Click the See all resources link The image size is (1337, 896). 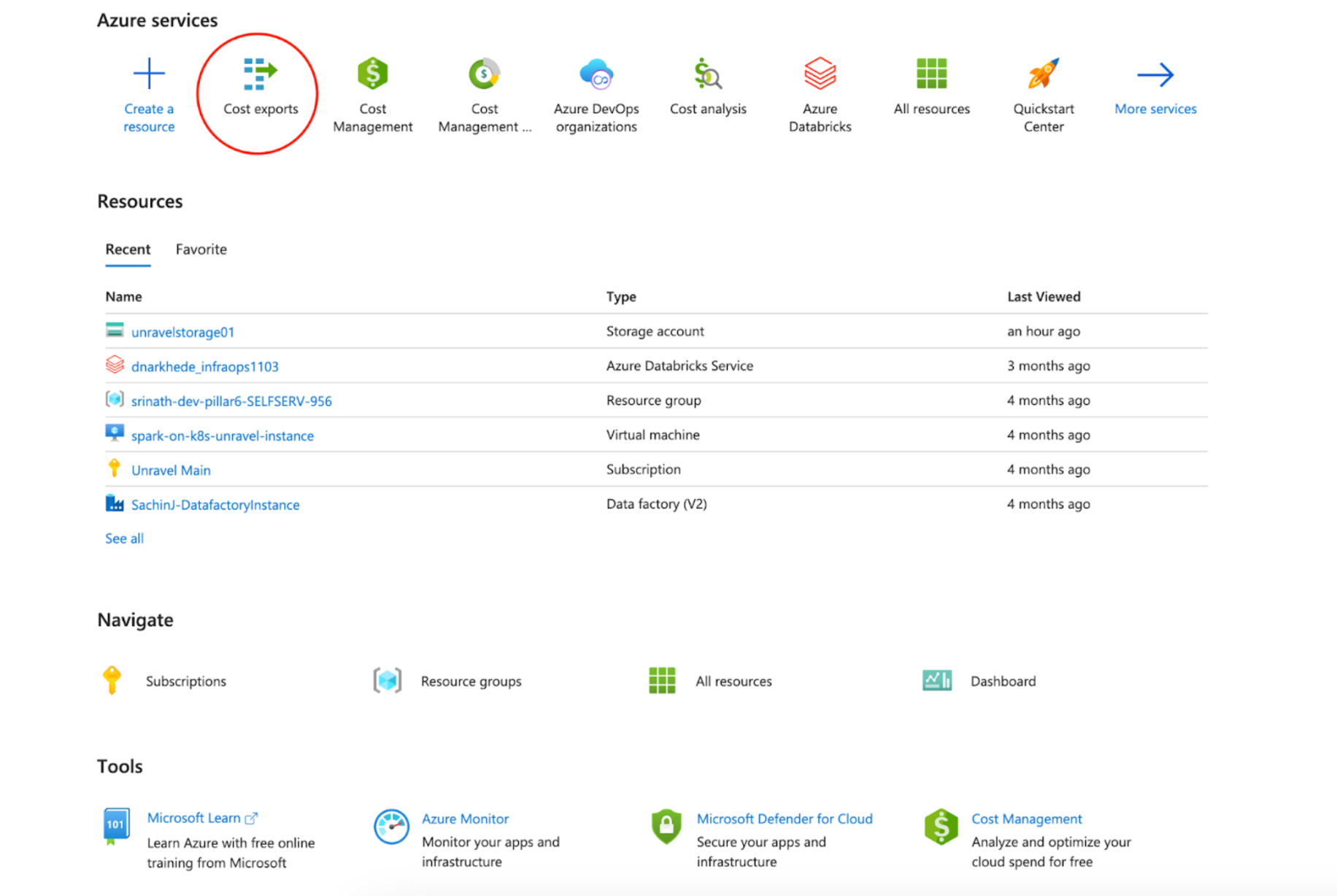[x=124, y=538]
